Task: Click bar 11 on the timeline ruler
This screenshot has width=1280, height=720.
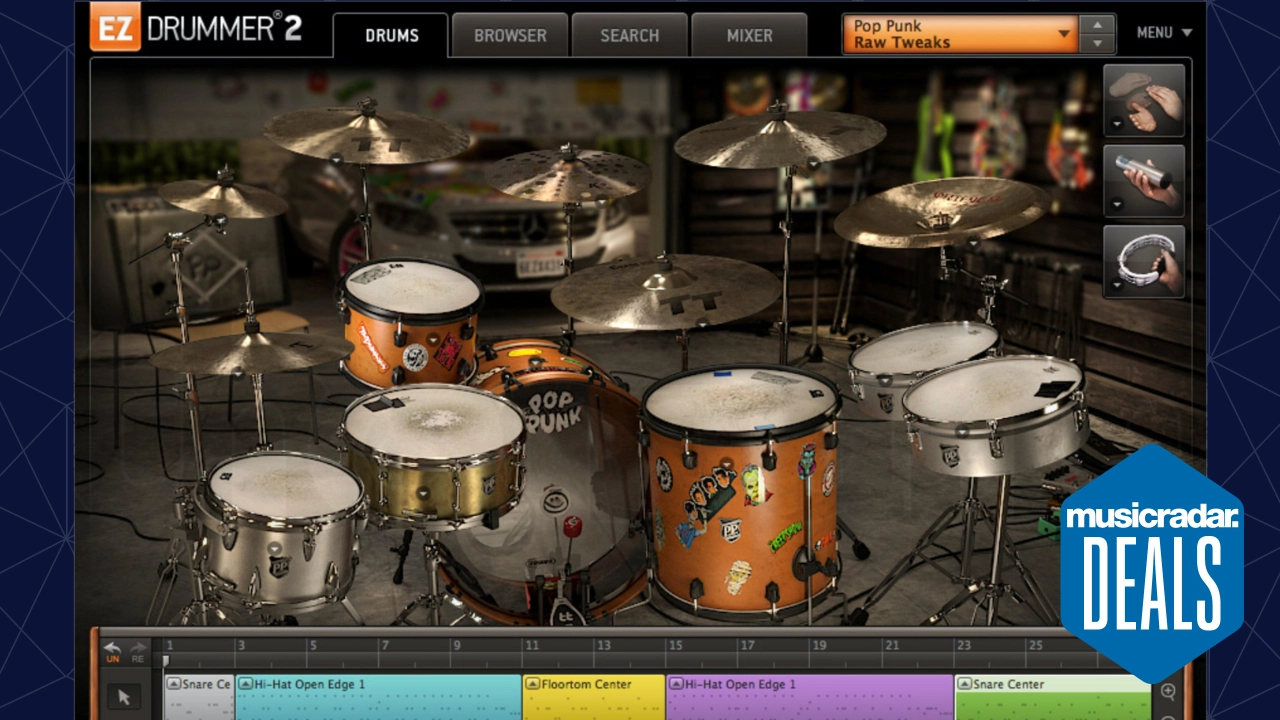Action: point(531,646)
